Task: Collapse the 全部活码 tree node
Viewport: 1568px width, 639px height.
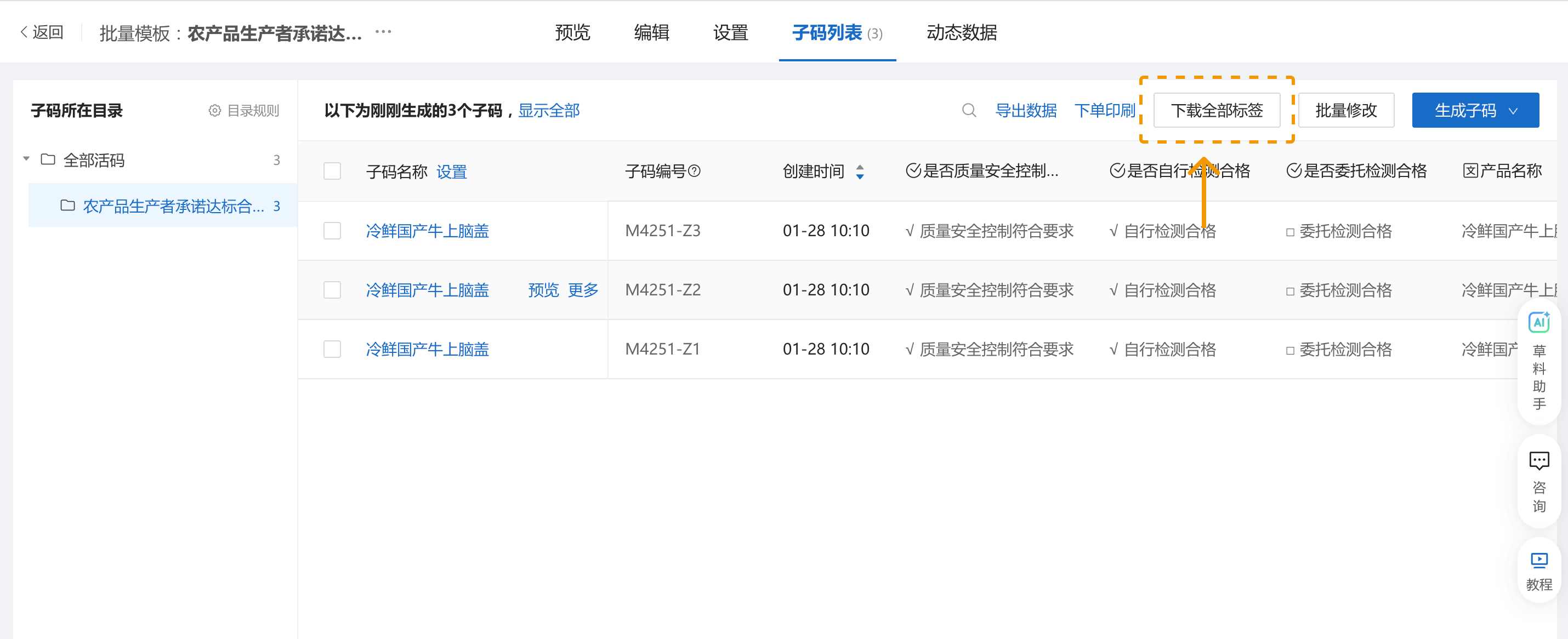Action: 26,158
